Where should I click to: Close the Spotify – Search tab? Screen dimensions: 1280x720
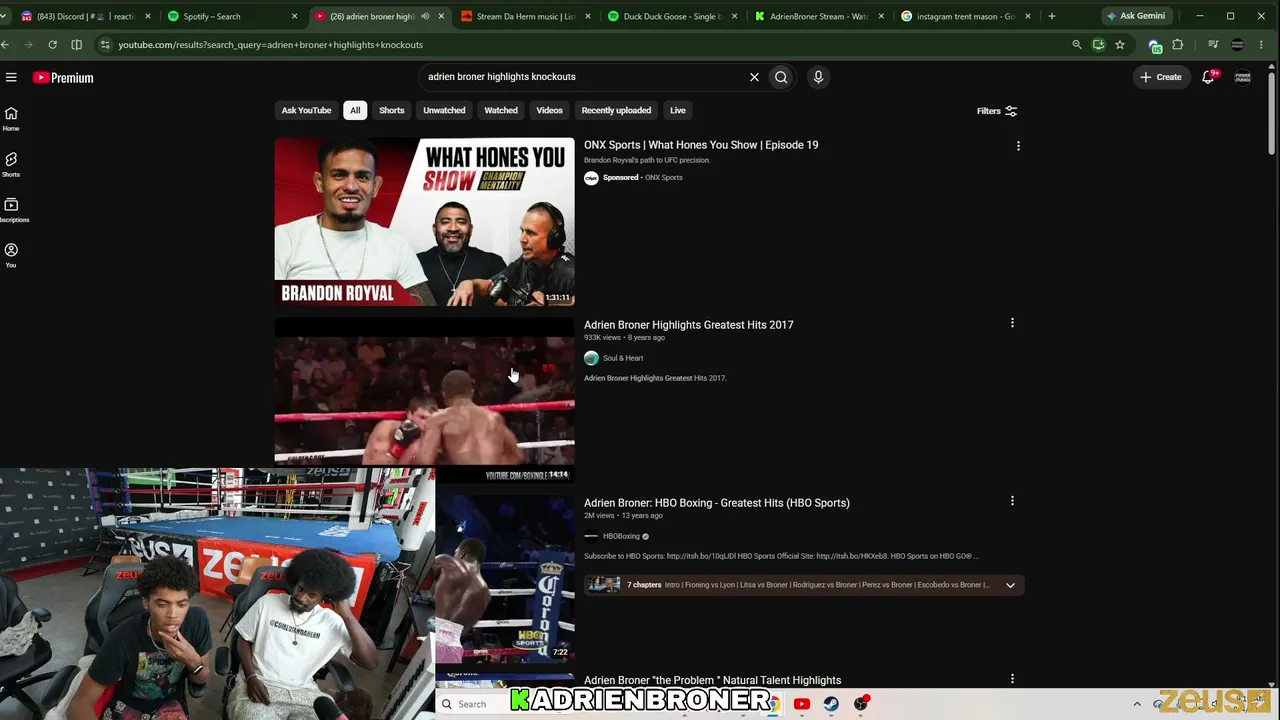(x=294, y=16)
